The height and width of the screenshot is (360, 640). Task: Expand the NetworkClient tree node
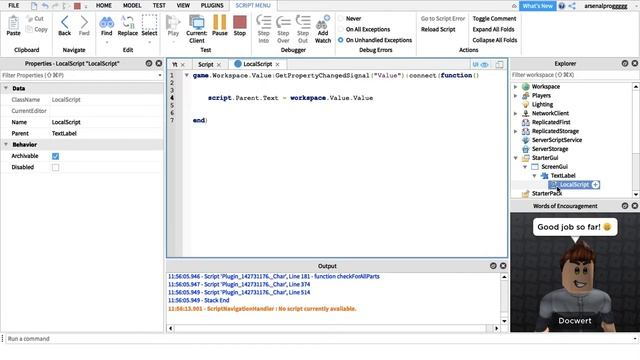point(516,113)
